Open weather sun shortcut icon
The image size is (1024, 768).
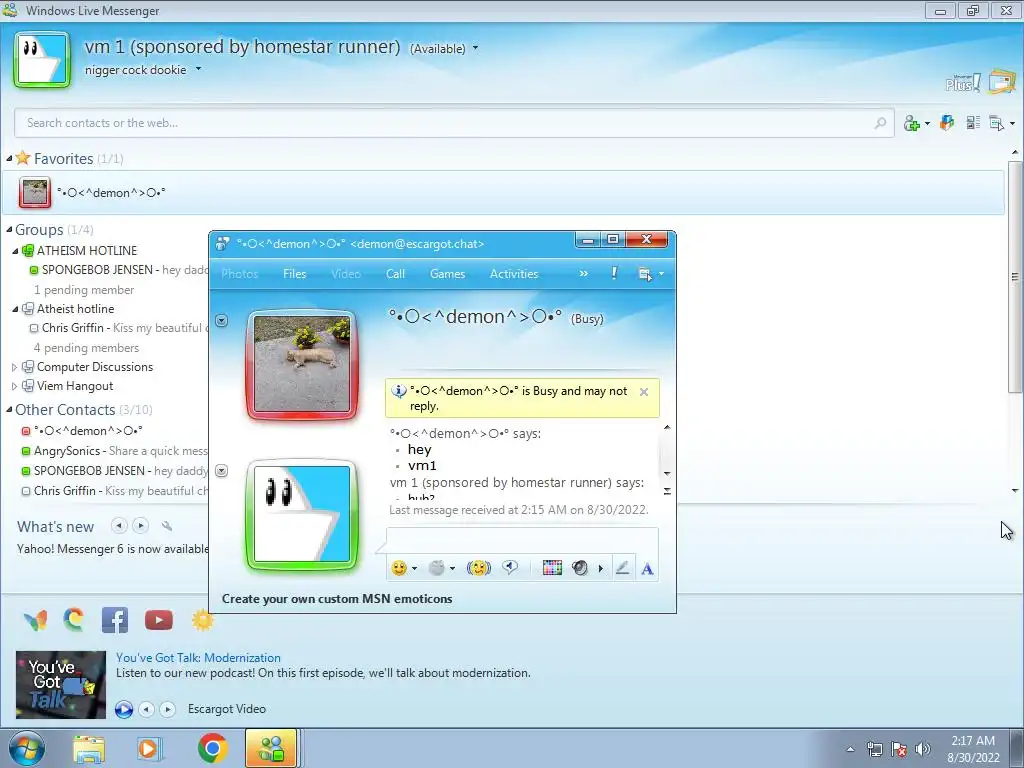point(202,620)
